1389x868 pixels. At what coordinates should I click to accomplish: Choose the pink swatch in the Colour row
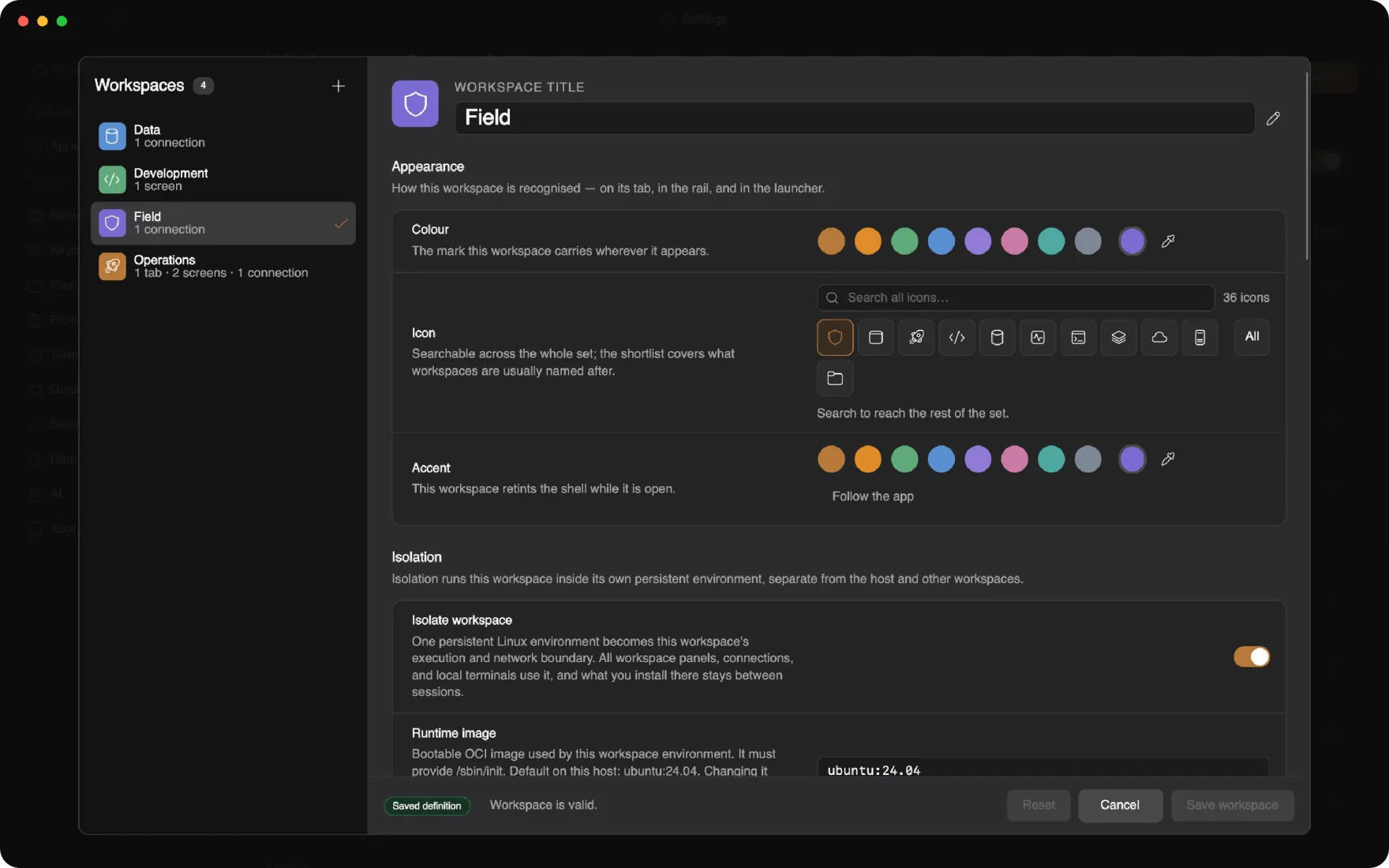[x=1015, y=241]
